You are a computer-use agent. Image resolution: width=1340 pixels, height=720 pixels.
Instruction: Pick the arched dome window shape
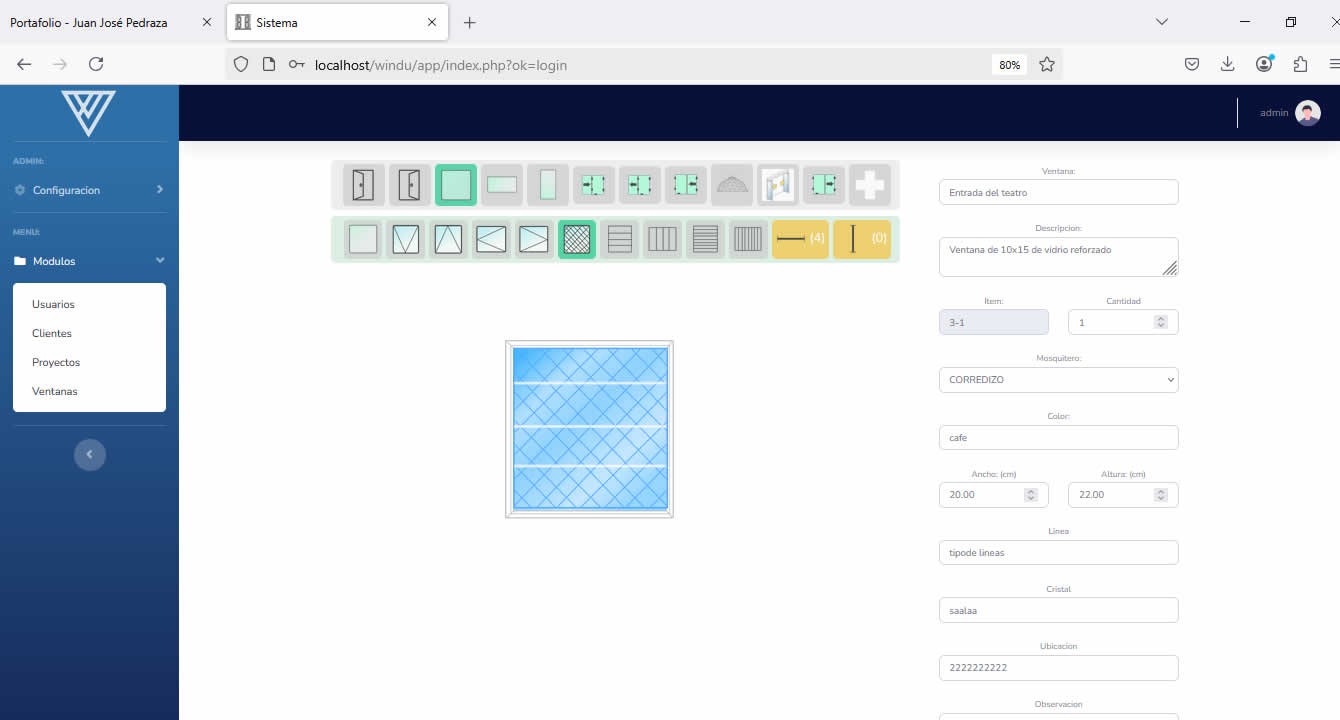732,185
